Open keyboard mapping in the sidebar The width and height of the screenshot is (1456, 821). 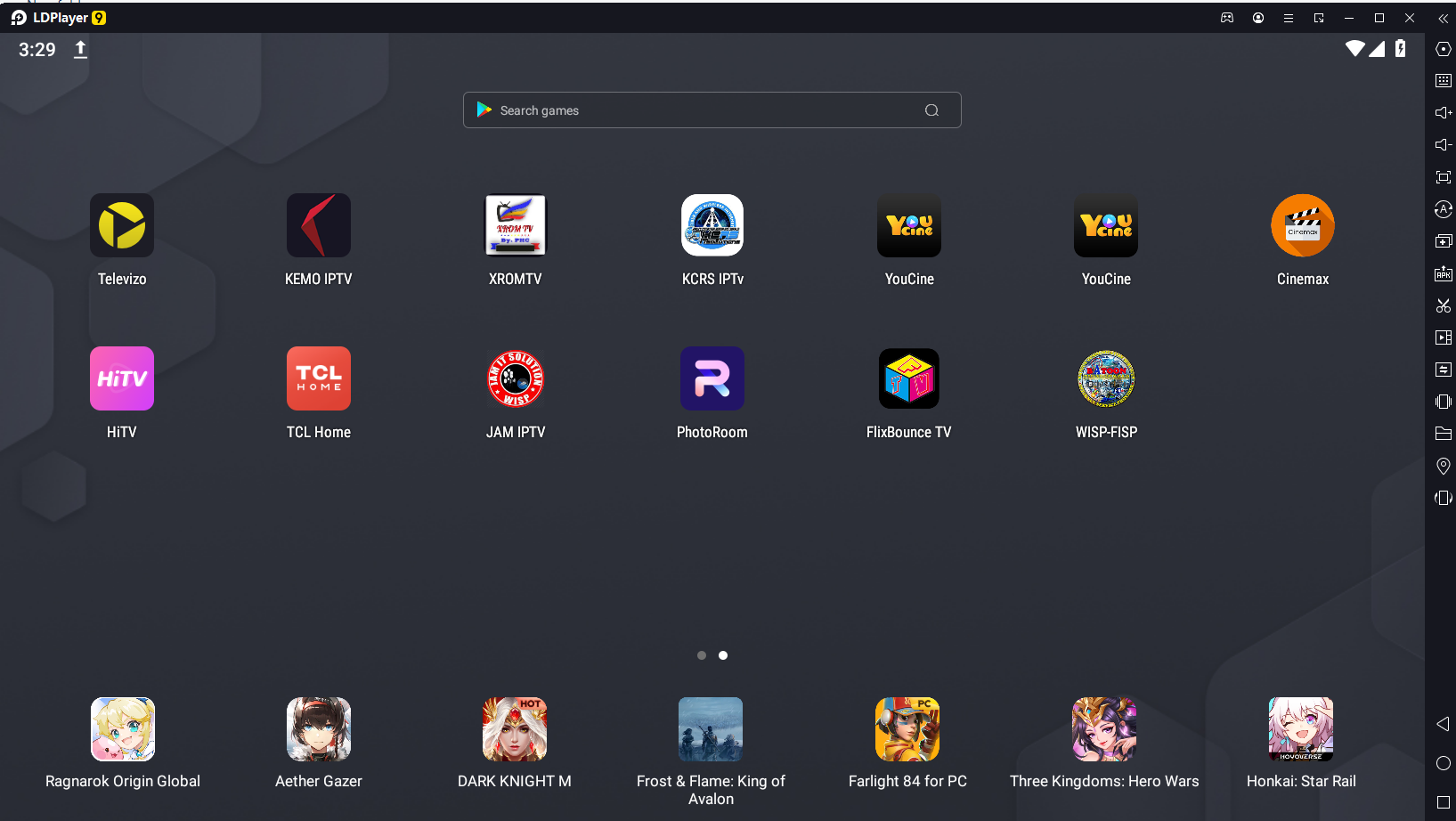click(1444, 81)
